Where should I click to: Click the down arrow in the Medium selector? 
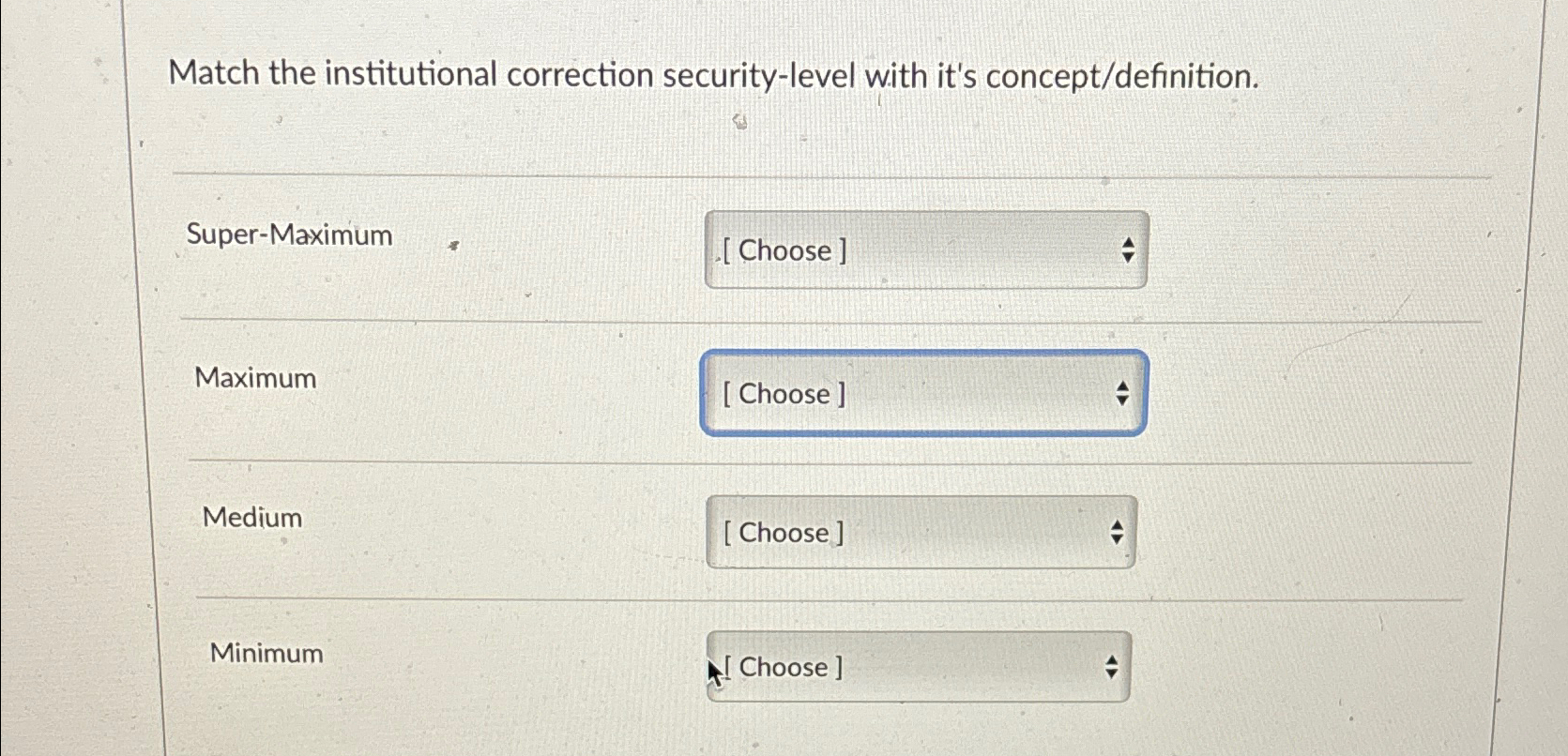(x=1116, y=538)
